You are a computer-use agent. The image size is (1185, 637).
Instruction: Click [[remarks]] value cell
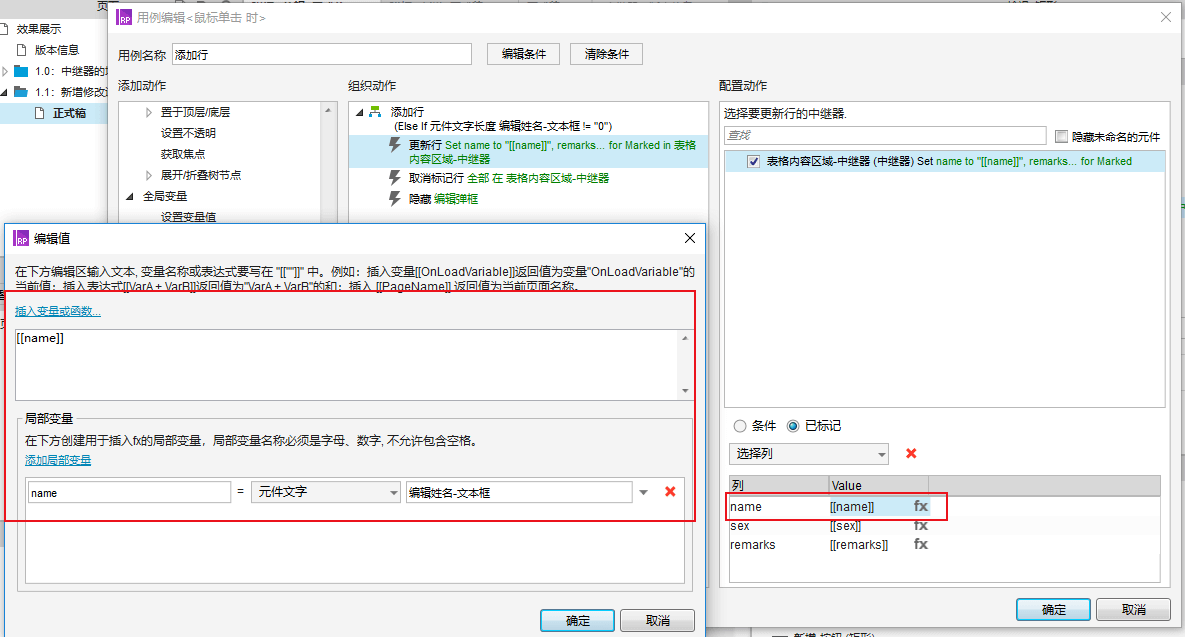point(859,545)
